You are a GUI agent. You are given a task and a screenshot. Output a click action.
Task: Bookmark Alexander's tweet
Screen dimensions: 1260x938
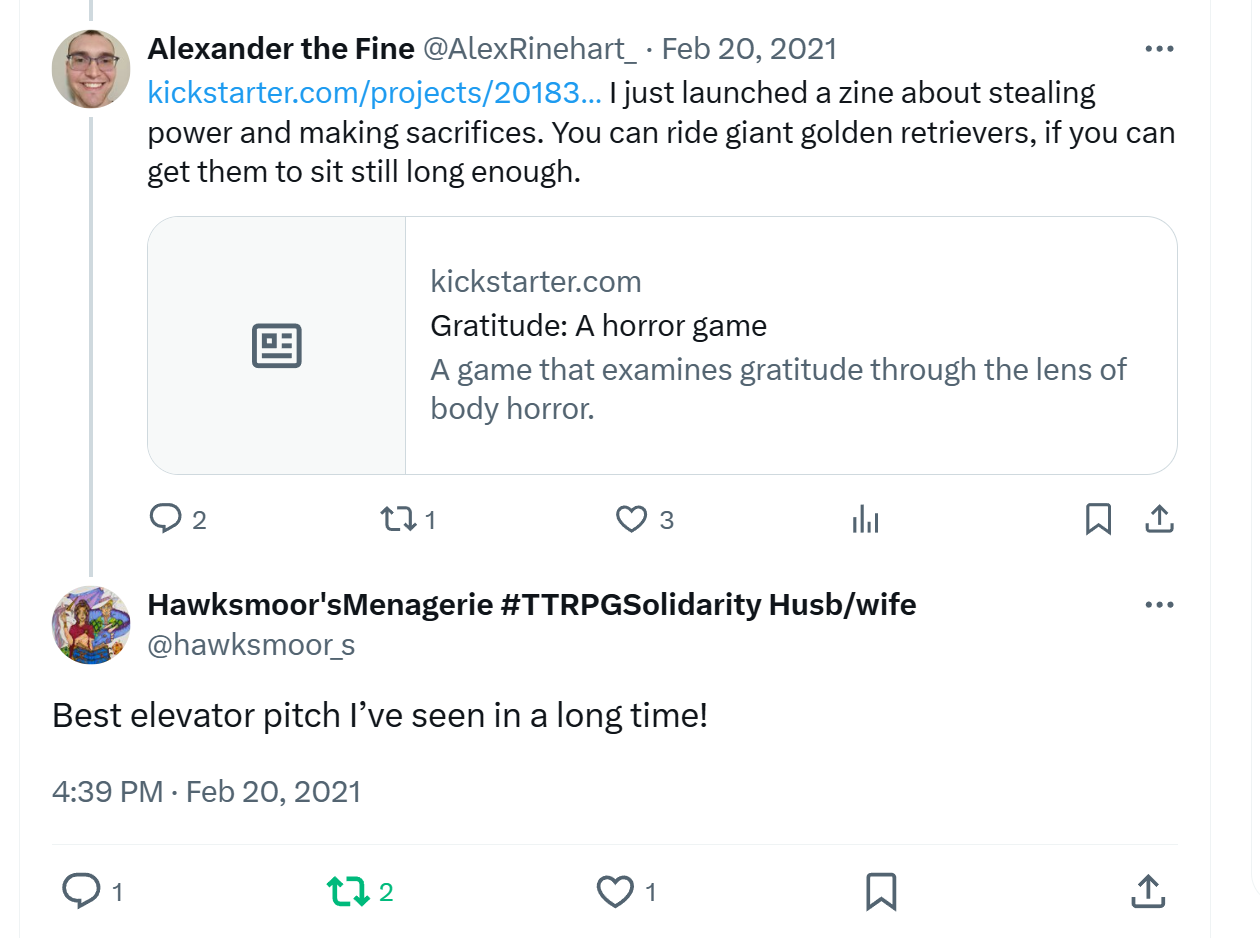coord(1098,519)
